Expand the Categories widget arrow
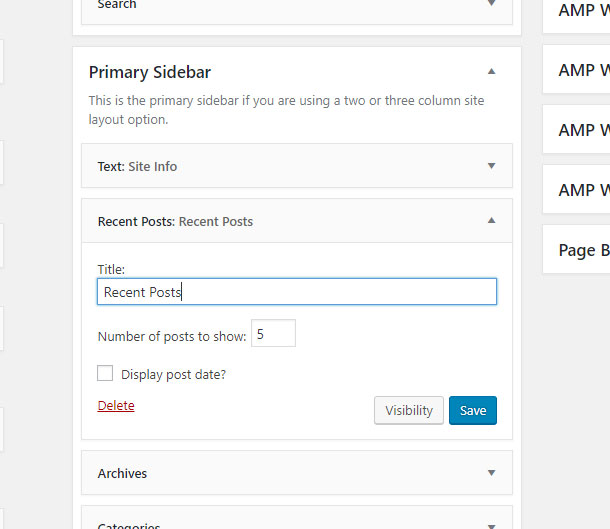610x529 pixels. click(x=491, y=524)
